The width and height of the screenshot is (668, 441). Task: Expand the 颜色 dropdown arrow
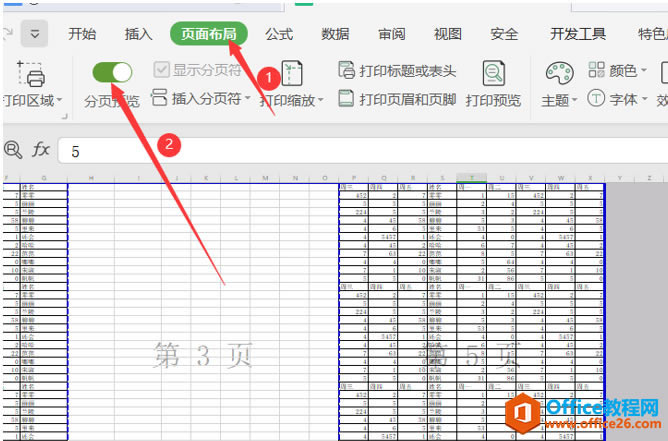643,70
